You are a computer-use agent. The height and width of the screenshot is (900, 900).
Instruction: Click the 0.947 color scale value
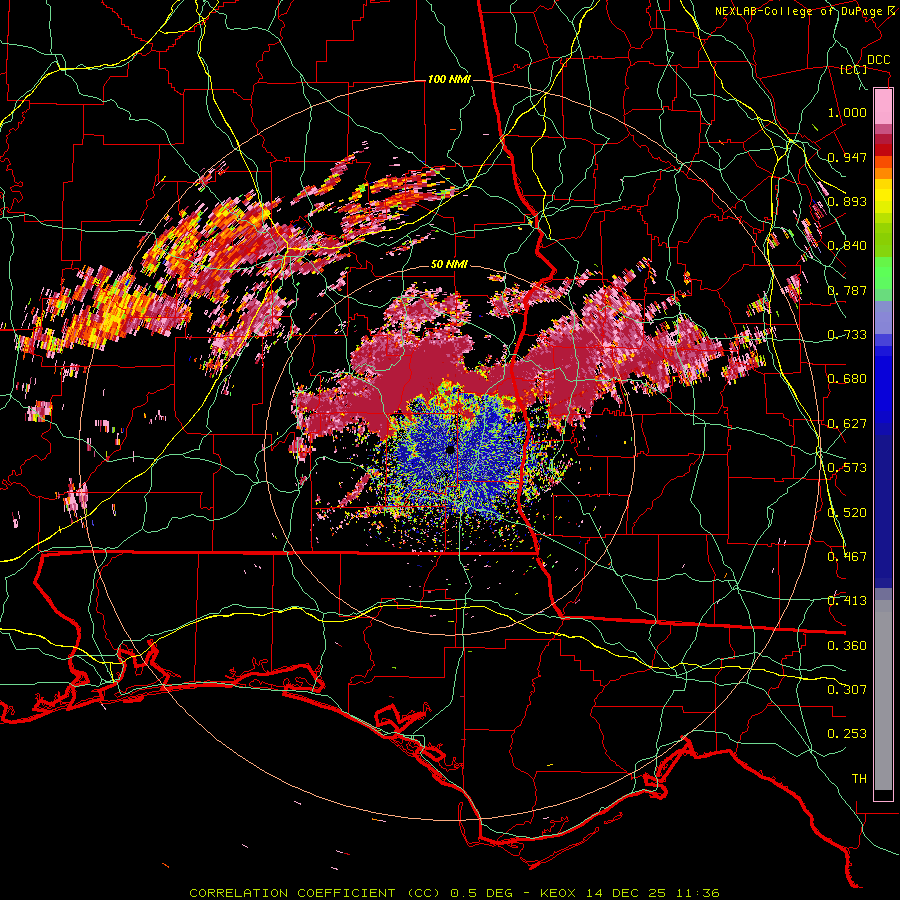pos(847,157)
